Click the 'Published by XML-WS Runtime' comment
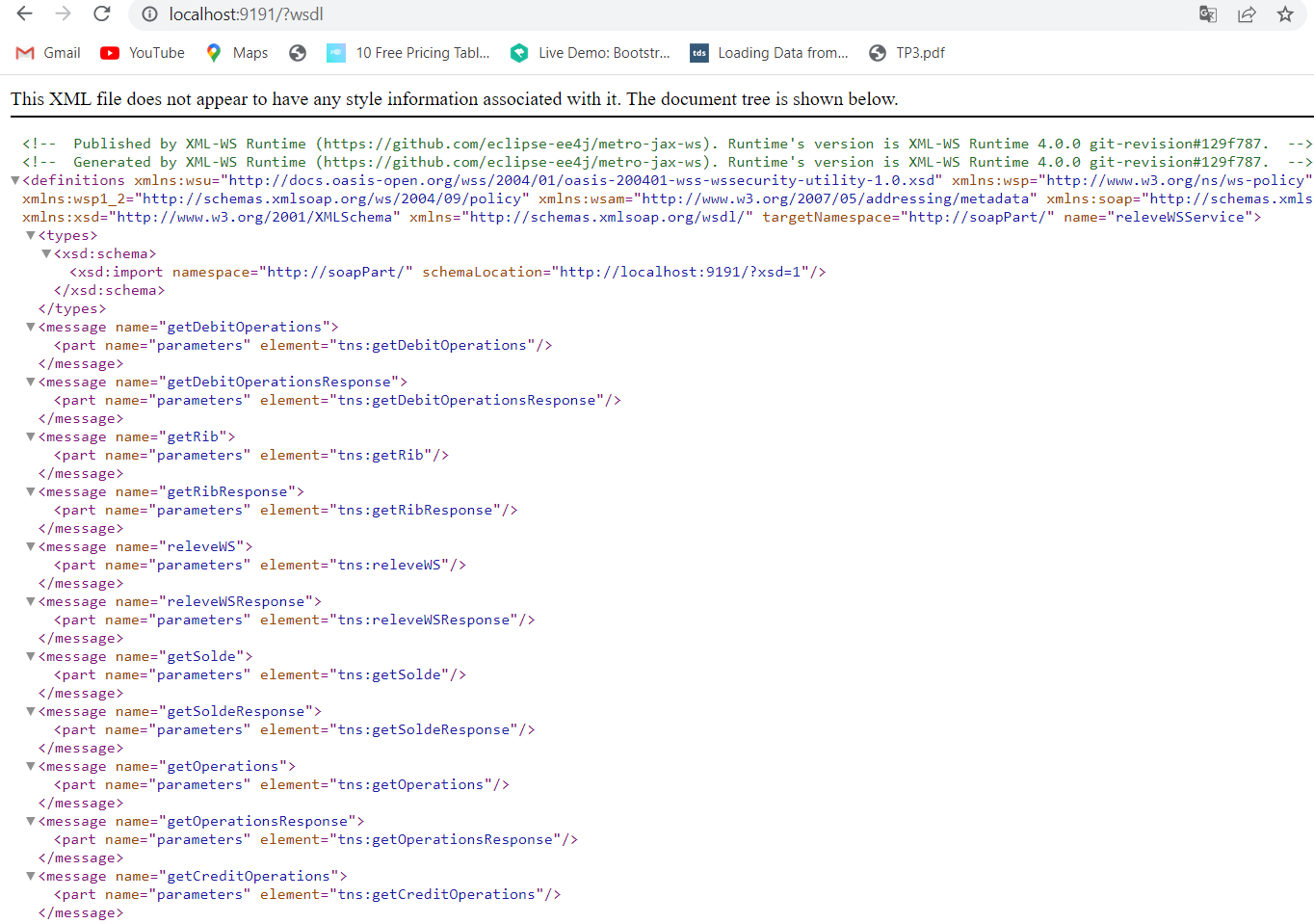The image size is (1314, 924). coord(667,144)
